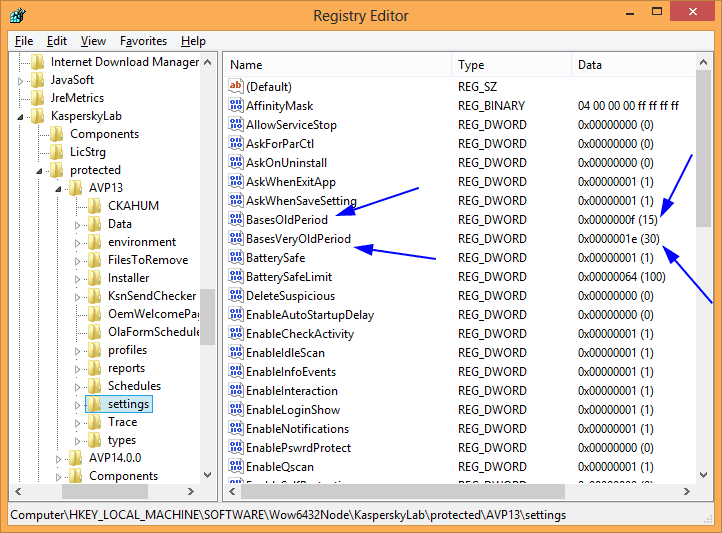Click the BatterySafeLimit value icon
Screen dimensions: 722x533
tap(236, 276)
